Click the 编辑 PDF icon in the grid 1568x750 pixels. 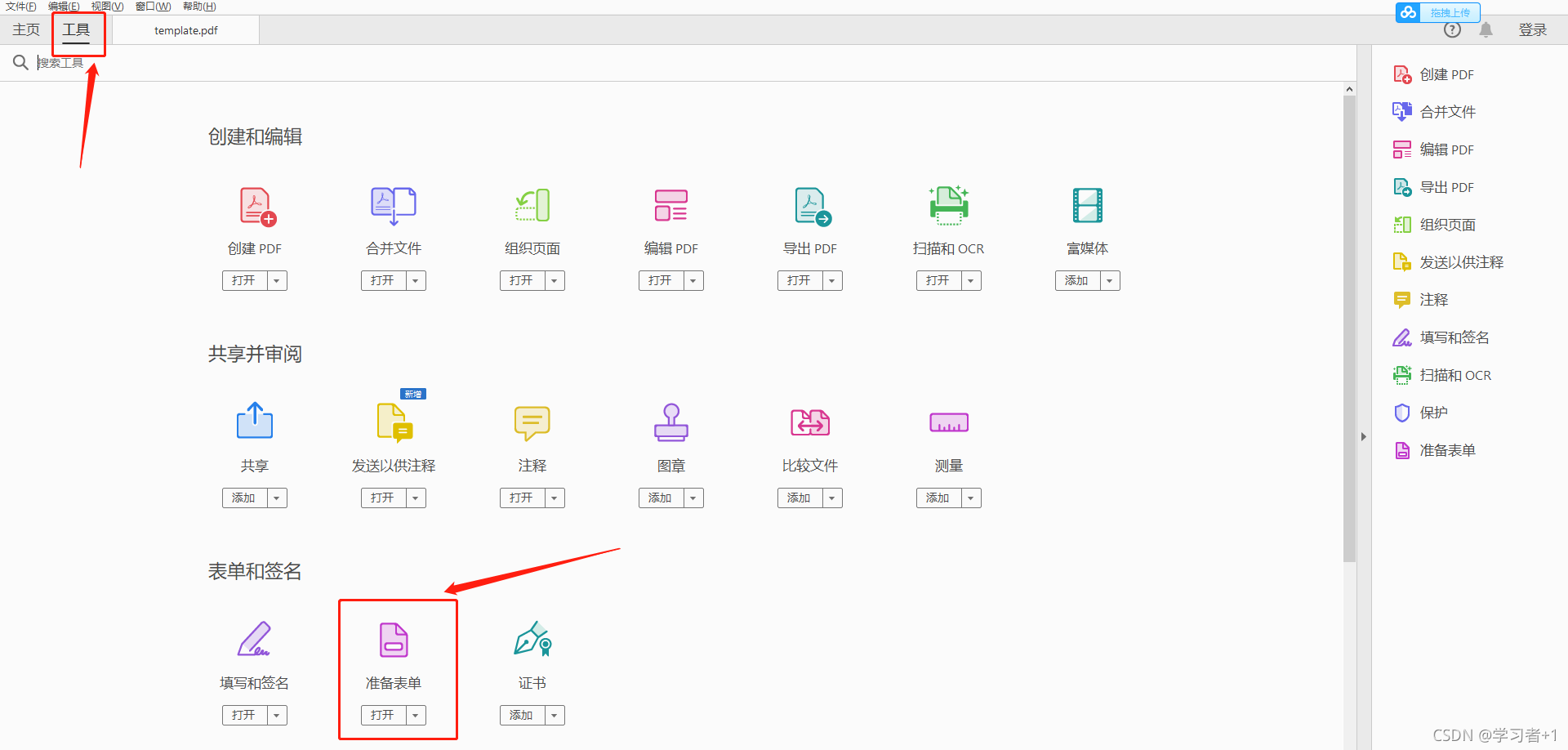point(671,206)
